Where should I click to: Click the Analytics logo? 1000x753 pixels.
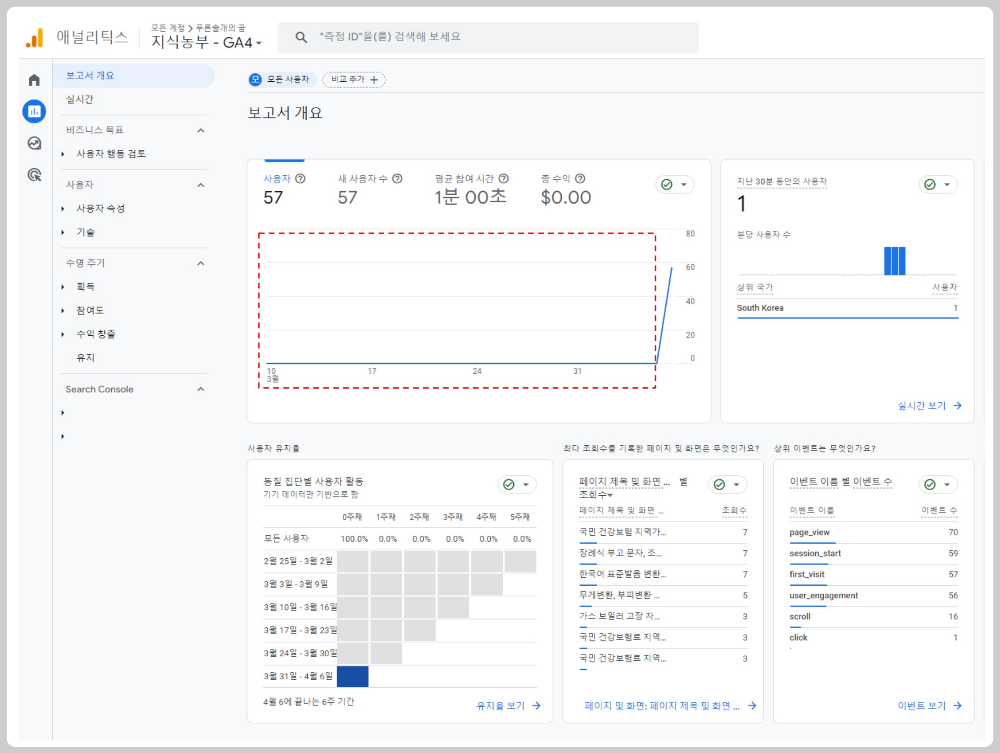[x=34, y=38]
